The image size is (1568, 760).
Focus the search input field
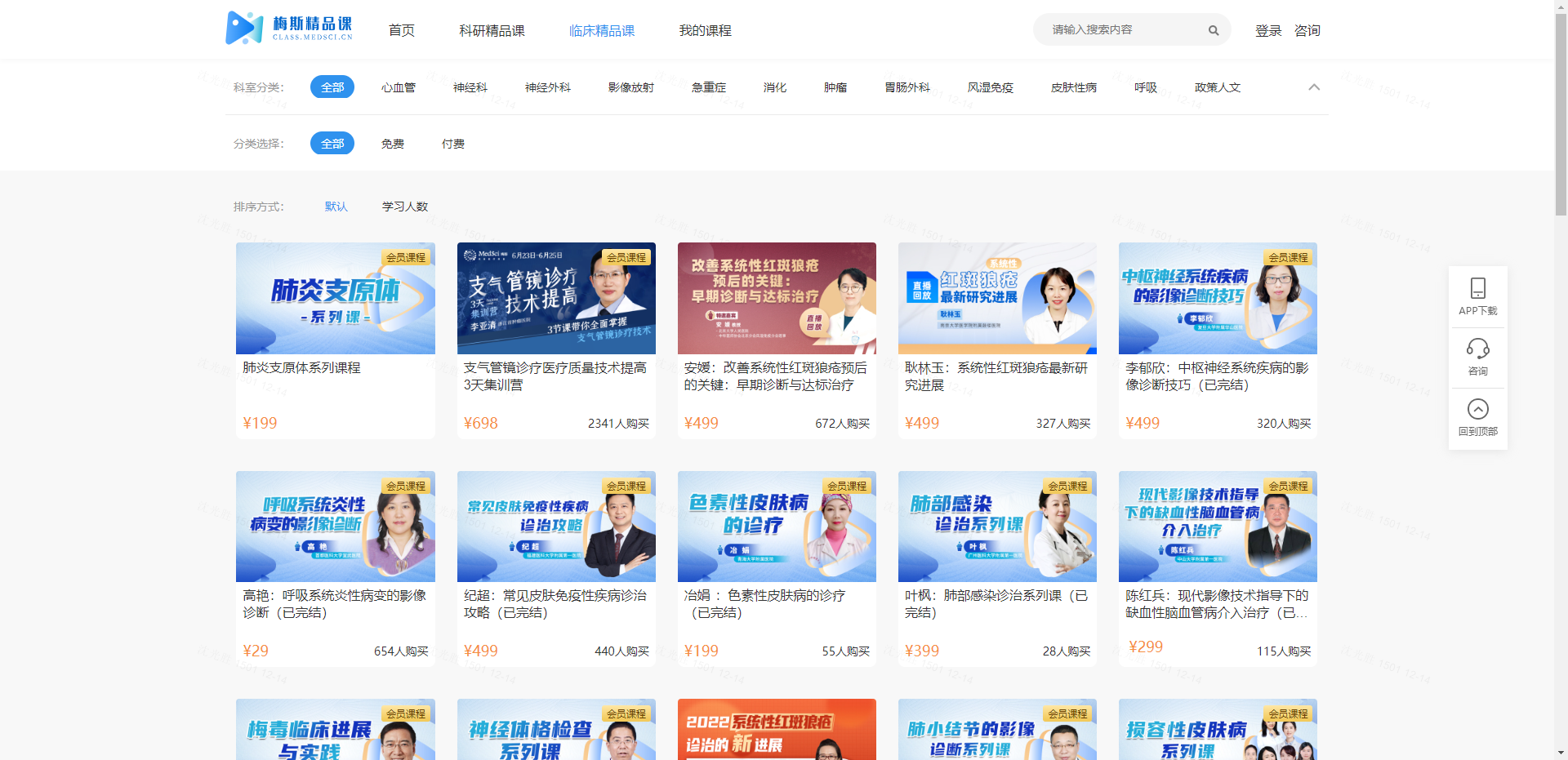1123,29
